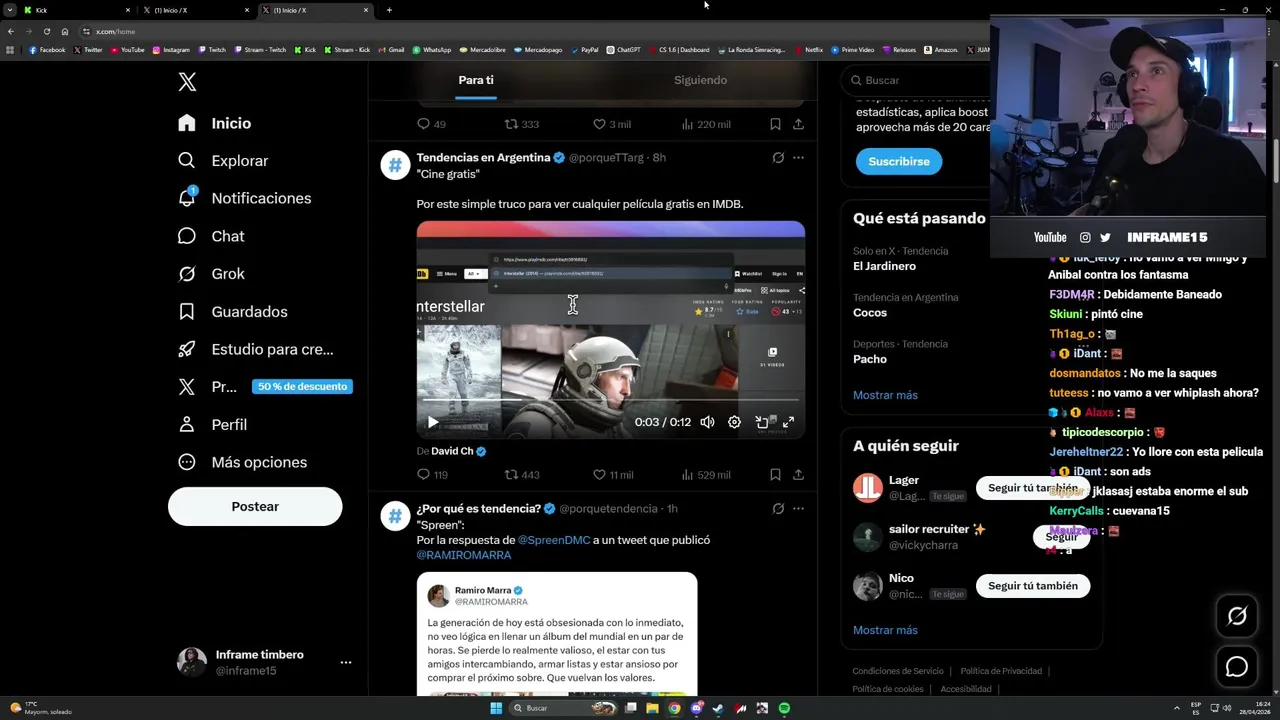Open the floating messages button
1280x720 pixels.
[1237, 667]
